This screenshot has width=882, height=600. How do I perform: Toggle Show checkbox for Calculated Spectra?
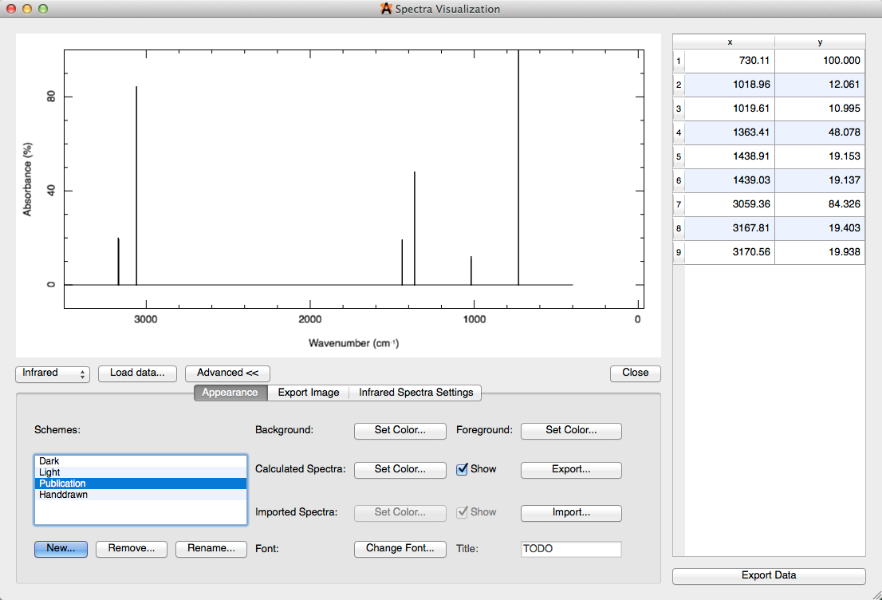[462, 469]
